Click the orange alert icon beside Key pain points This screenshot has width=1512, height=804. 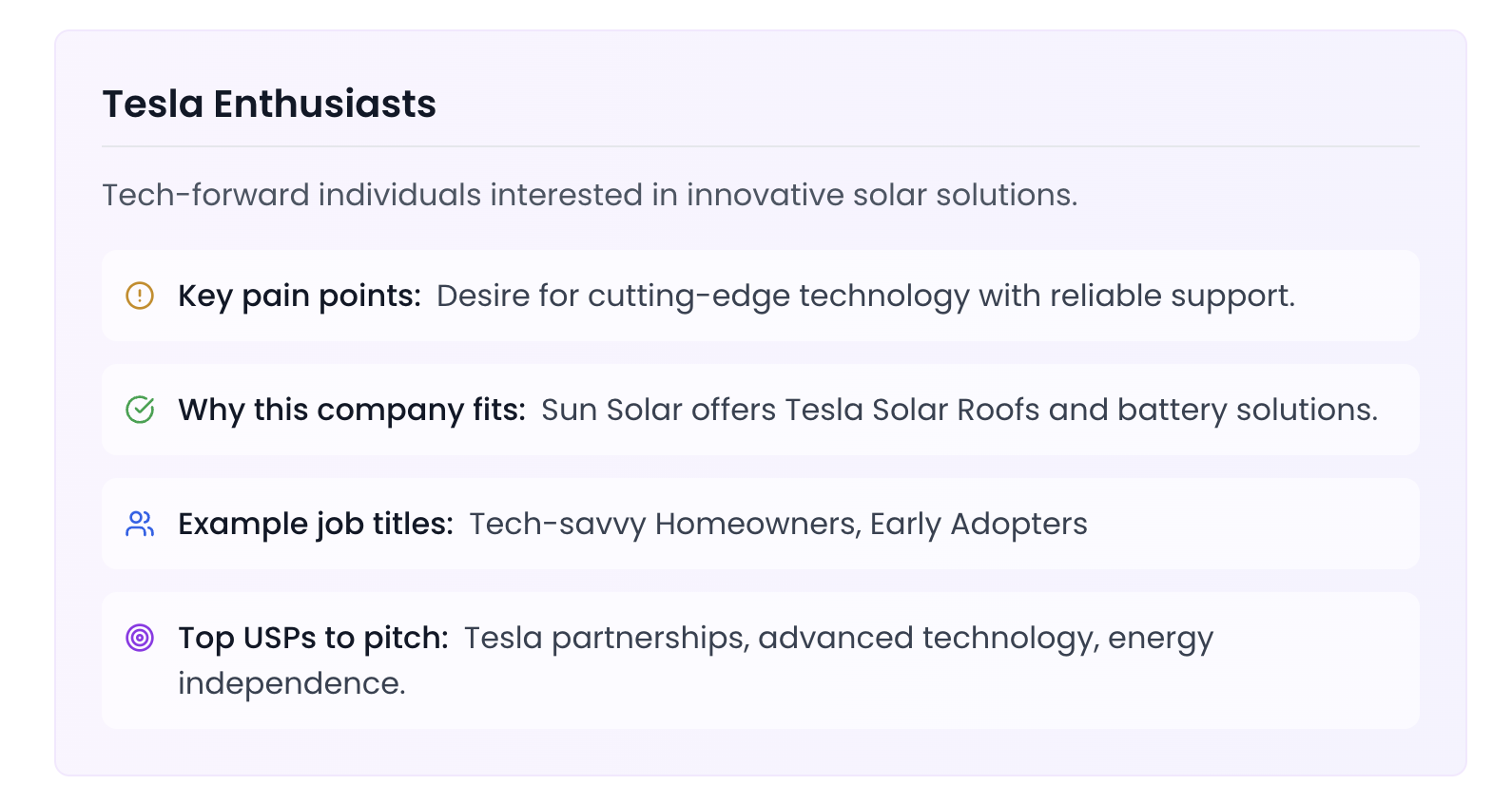click(140, 296)
